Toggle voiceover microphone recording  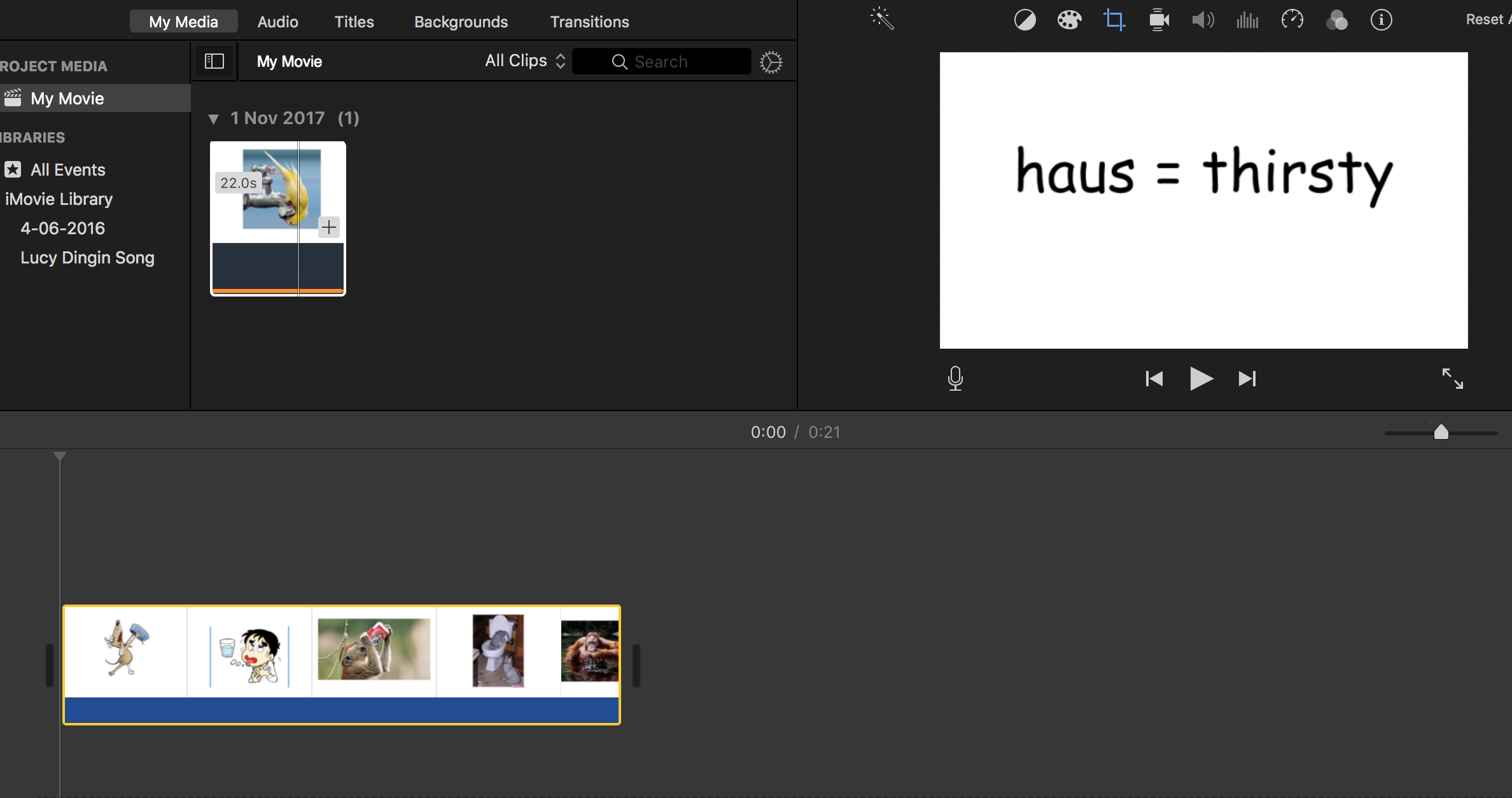(x=955, y=379)
